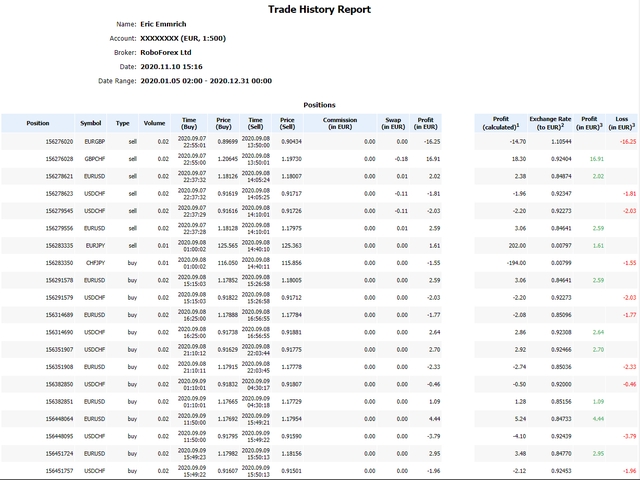Click the Date Range value

[206, 80]
